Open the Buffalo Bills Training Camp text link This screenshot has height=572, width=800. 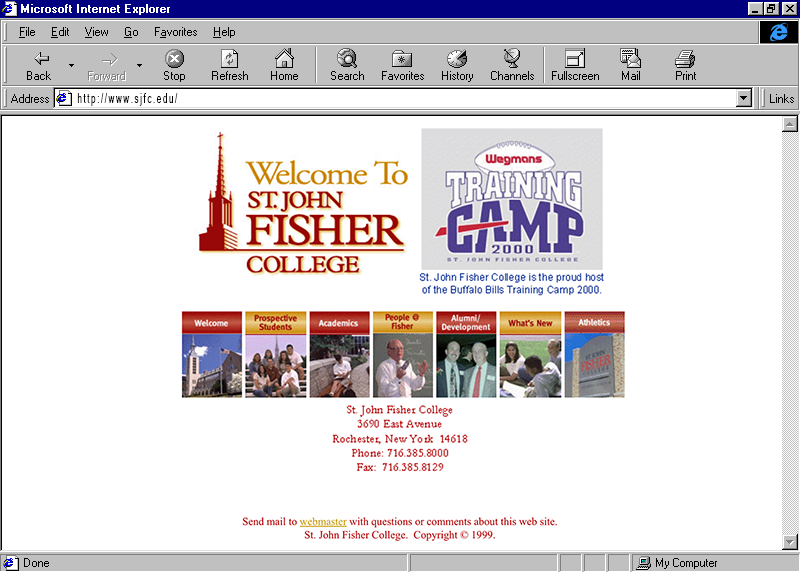tap(511, 283)
